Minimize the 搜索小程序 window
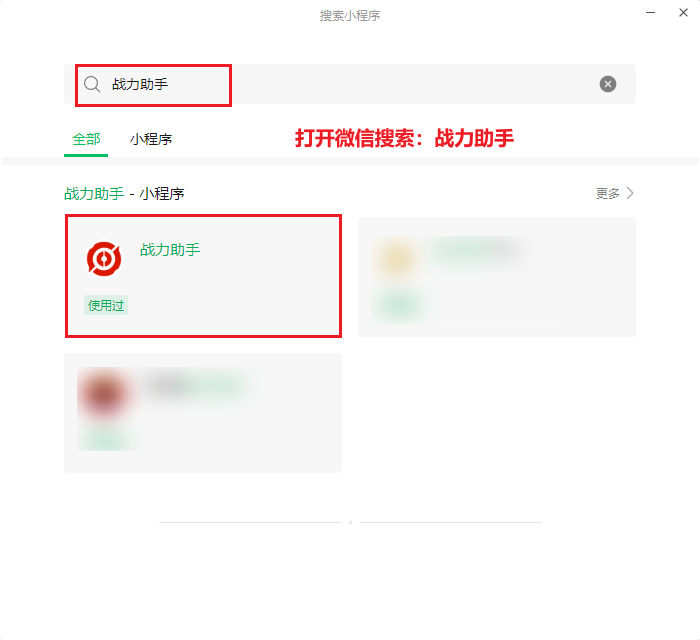This screenshot has height=640, width=700. [650, 12]
